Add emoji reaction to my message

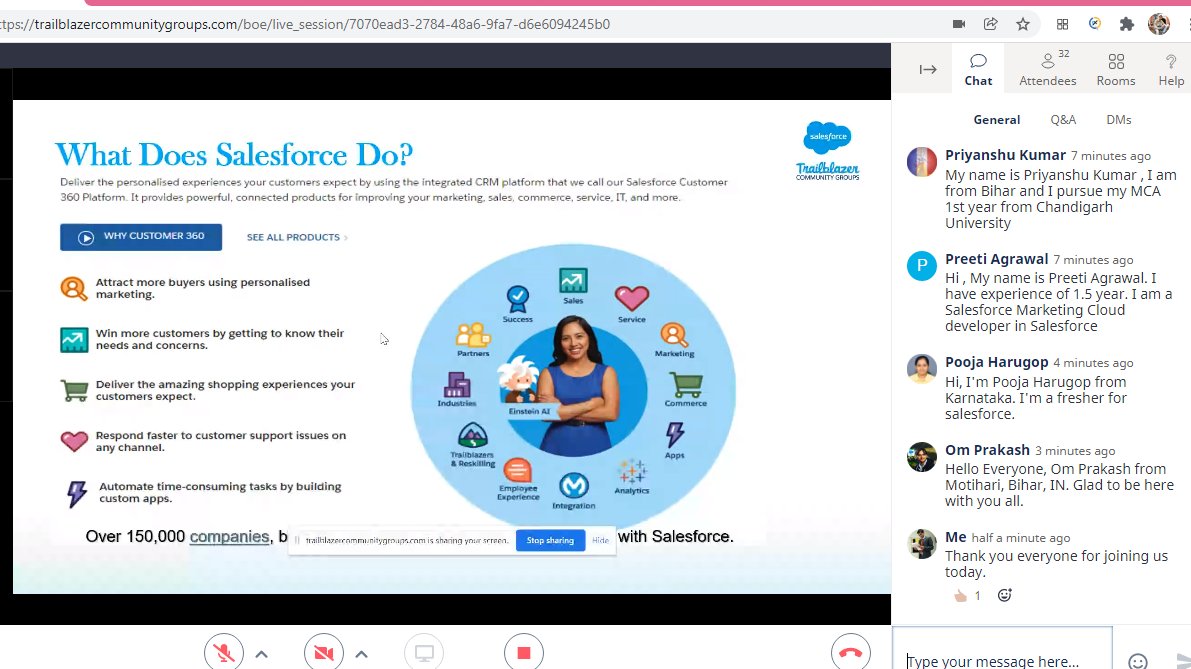point(1004,595)
